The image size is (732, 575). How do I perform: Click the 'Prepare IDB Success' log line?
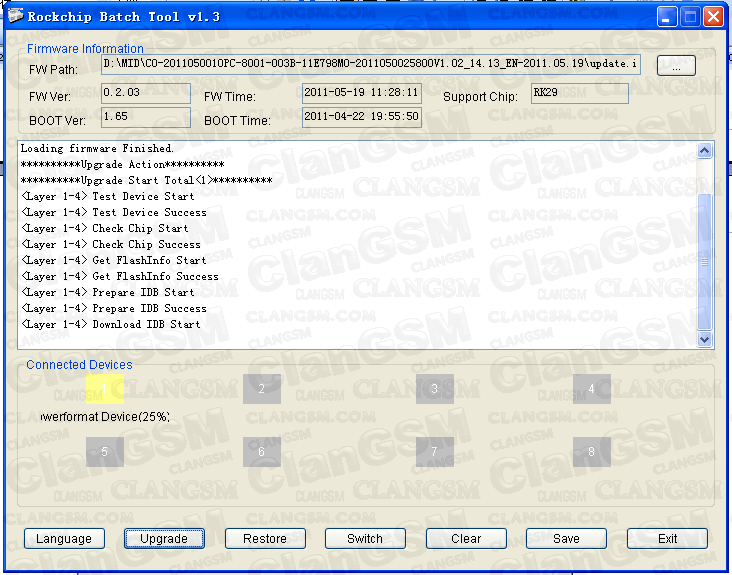click(x=113, y=309)
